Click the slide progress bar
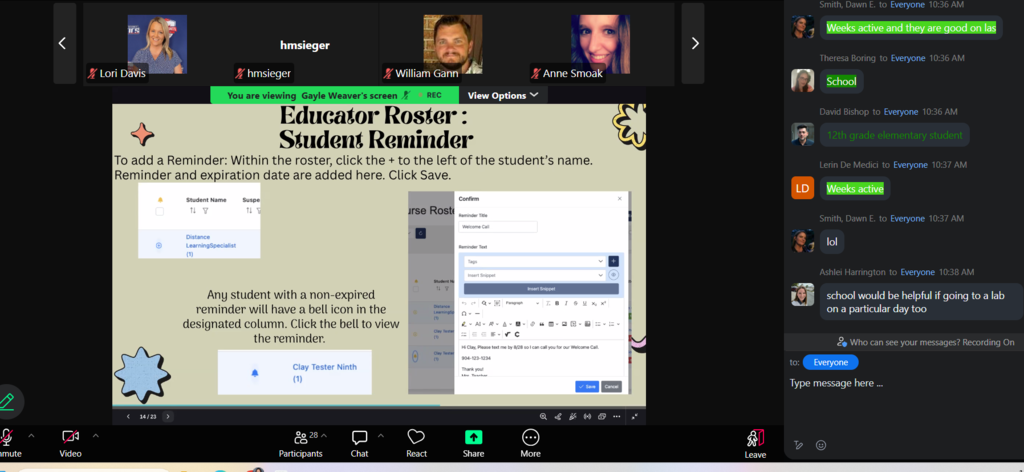 (x=379, y=406)
